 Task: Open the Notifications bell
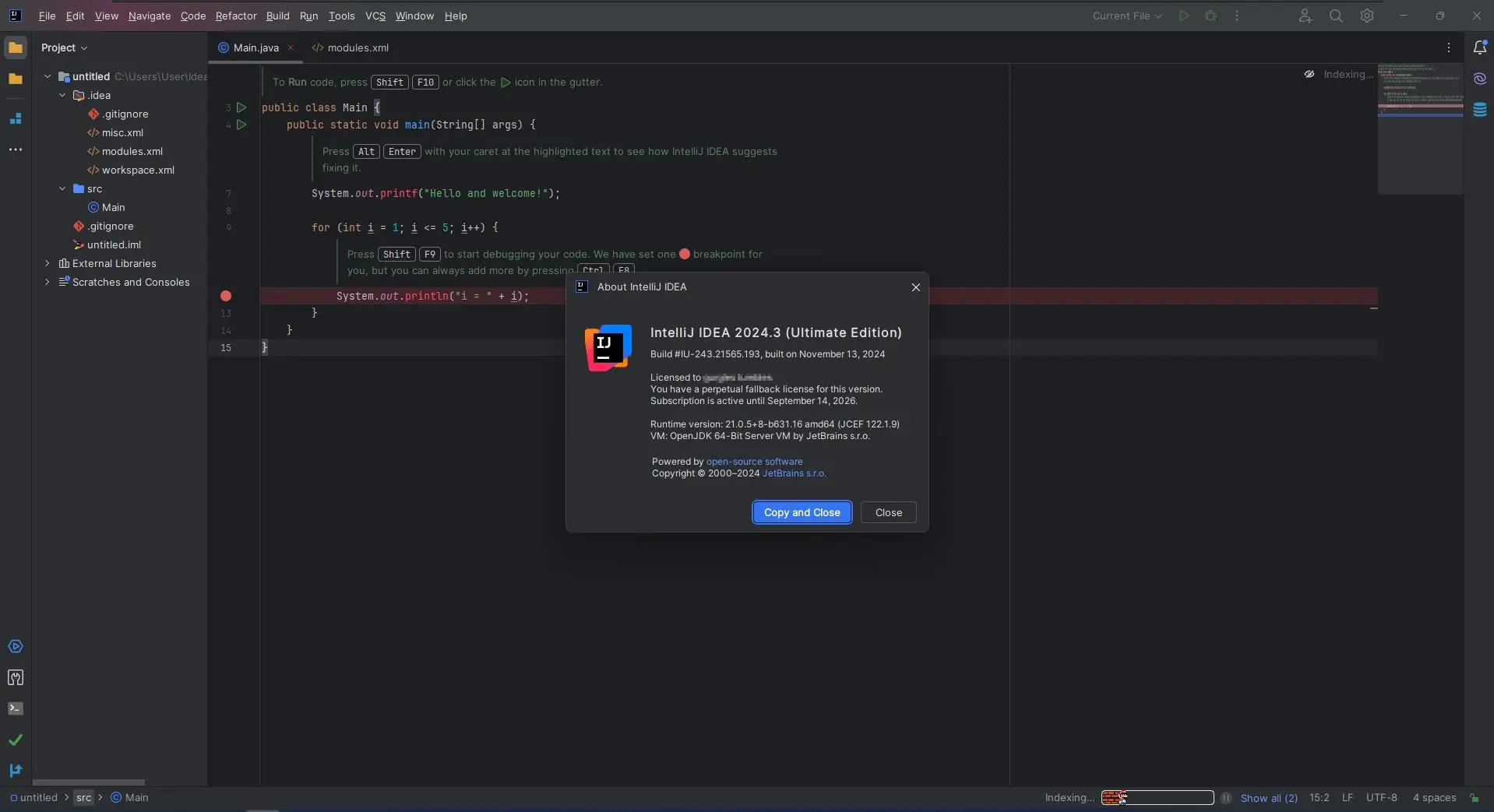[x=1482, y=47]
